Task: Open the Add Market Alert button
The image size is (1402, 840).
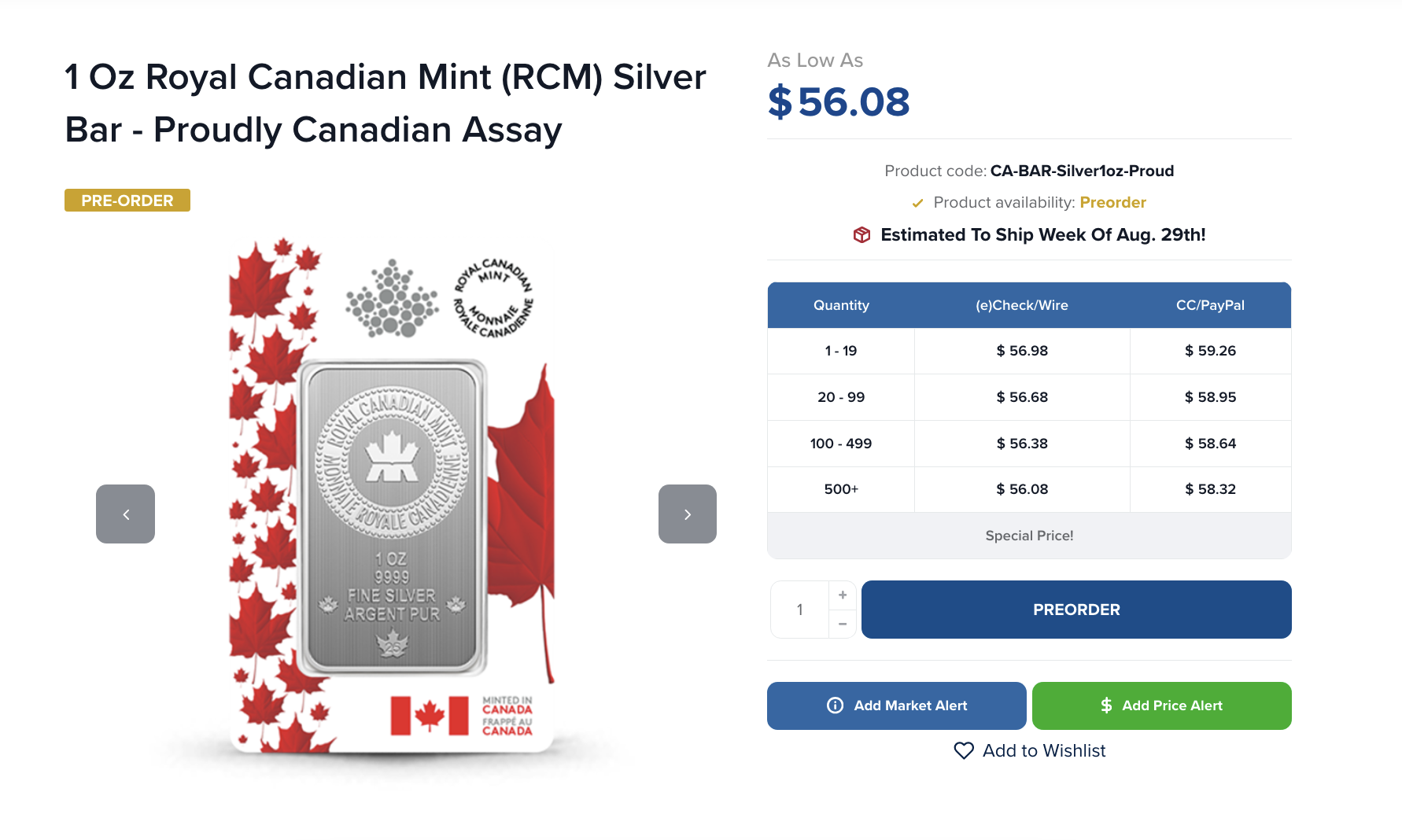Action: [x=897, y=706]
